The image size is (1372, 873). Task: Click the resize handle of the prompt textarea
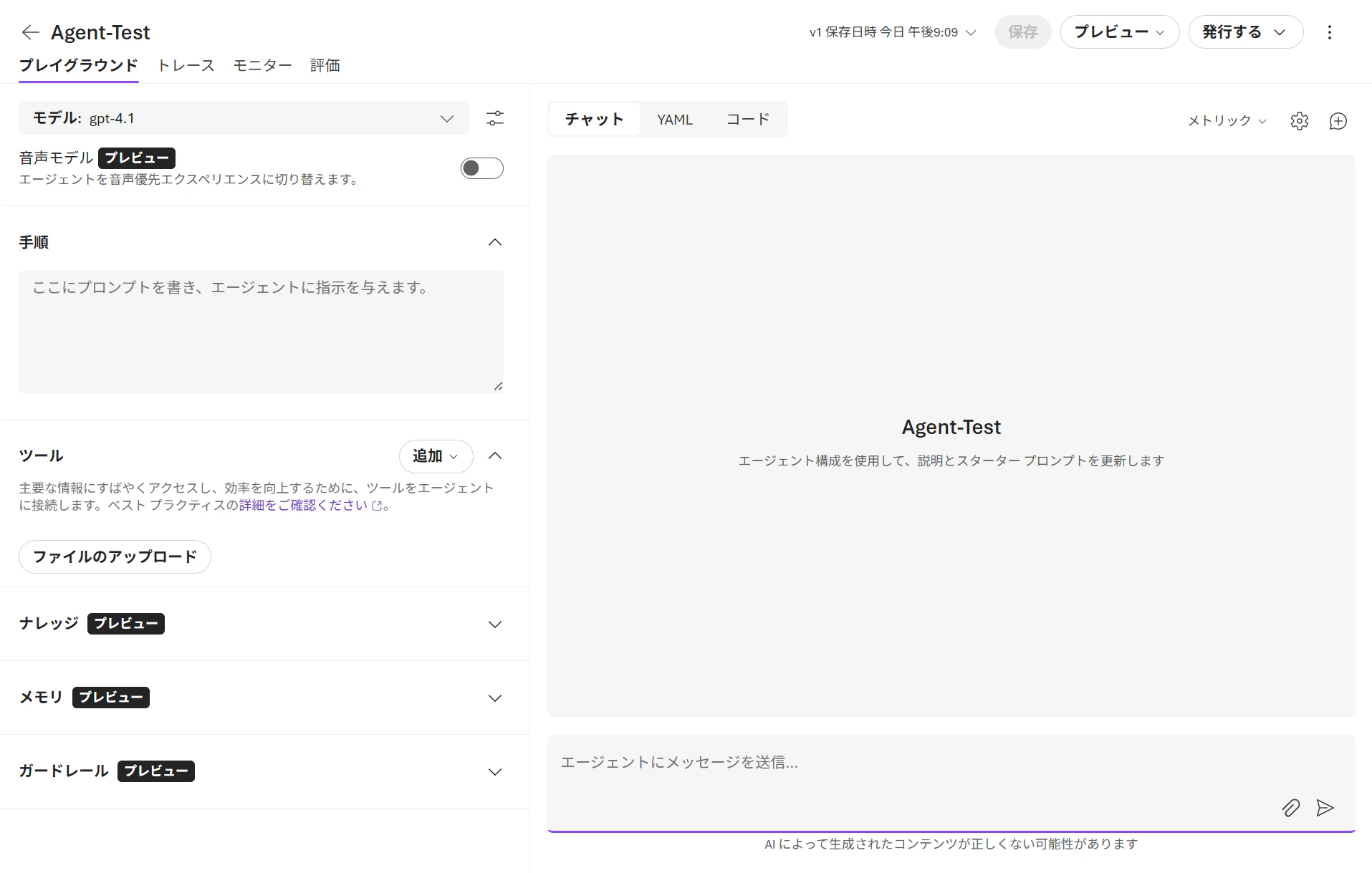(498, 387)
